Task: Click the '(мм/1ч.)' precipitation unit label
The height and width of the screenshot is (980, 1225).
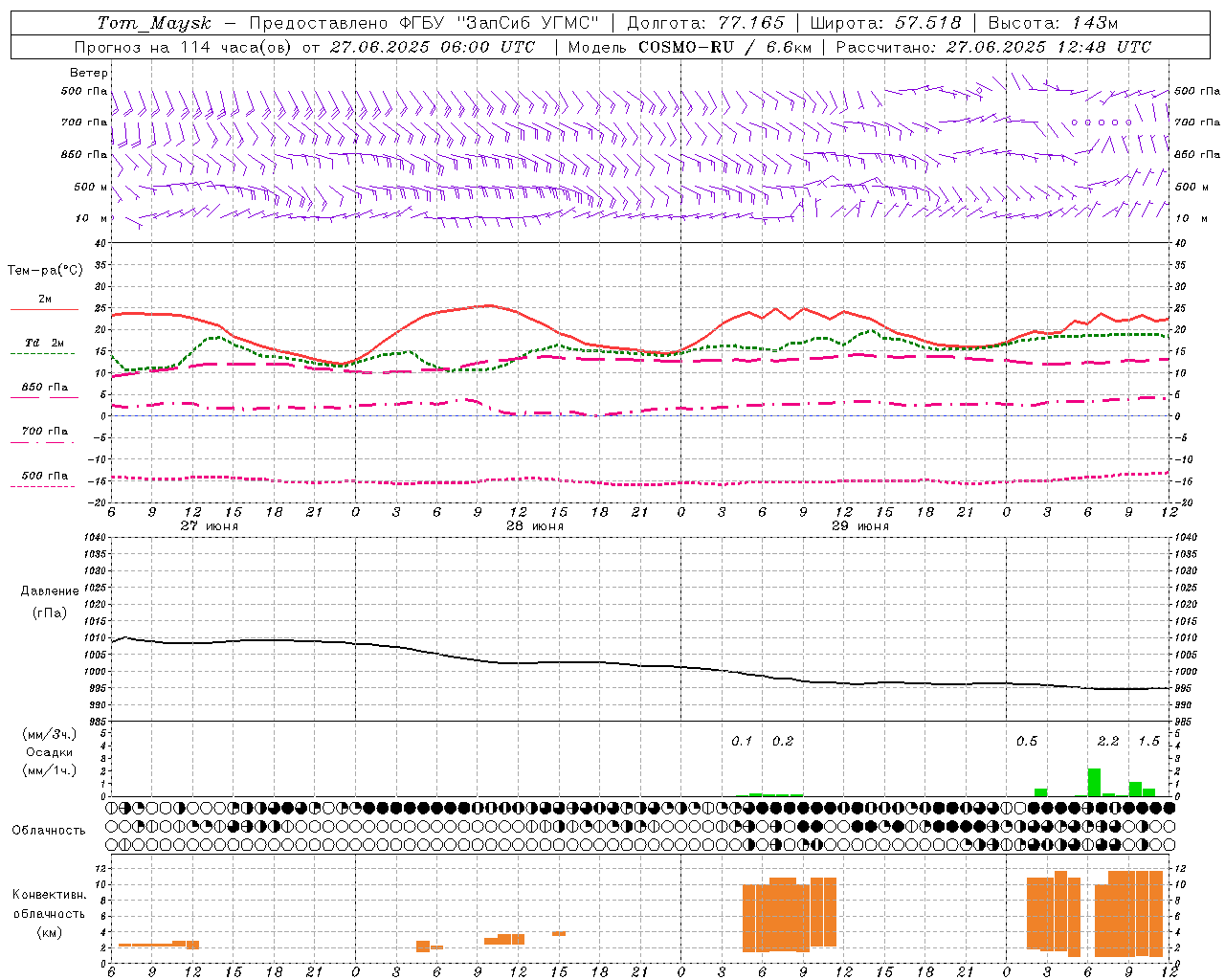Action: (x=50, y=770)
